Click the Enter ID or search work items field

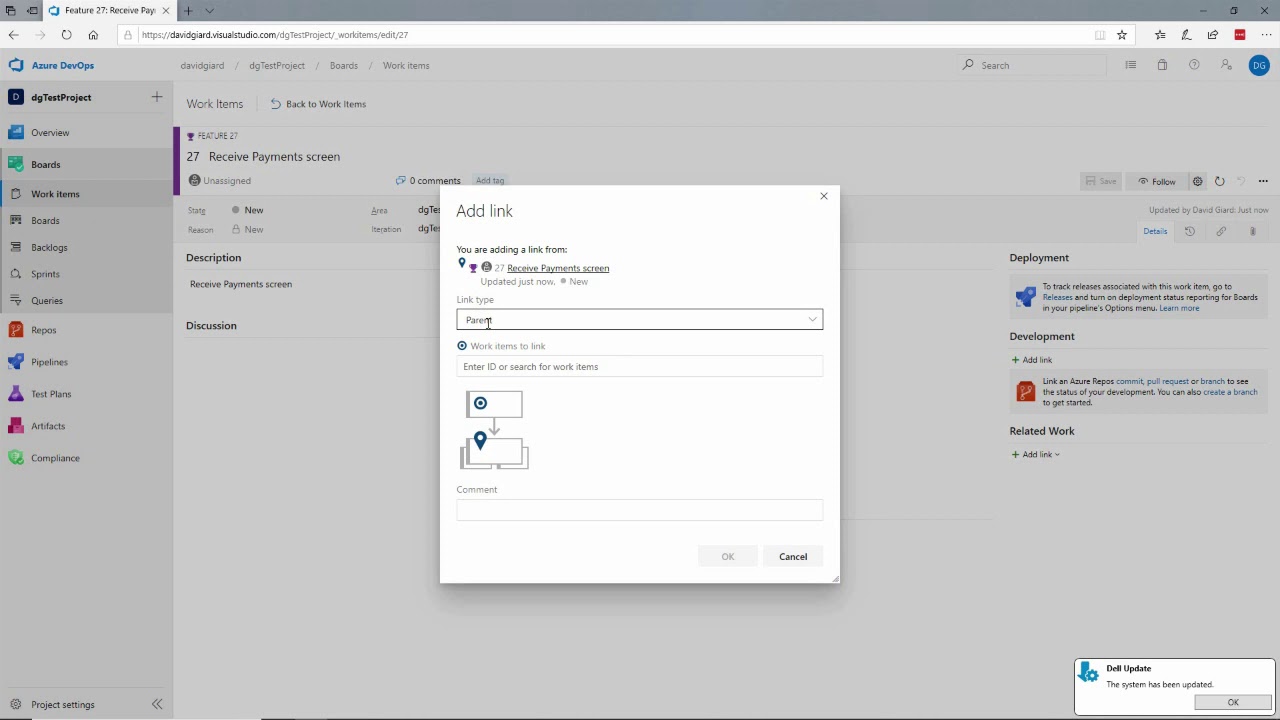coord(639,367)
